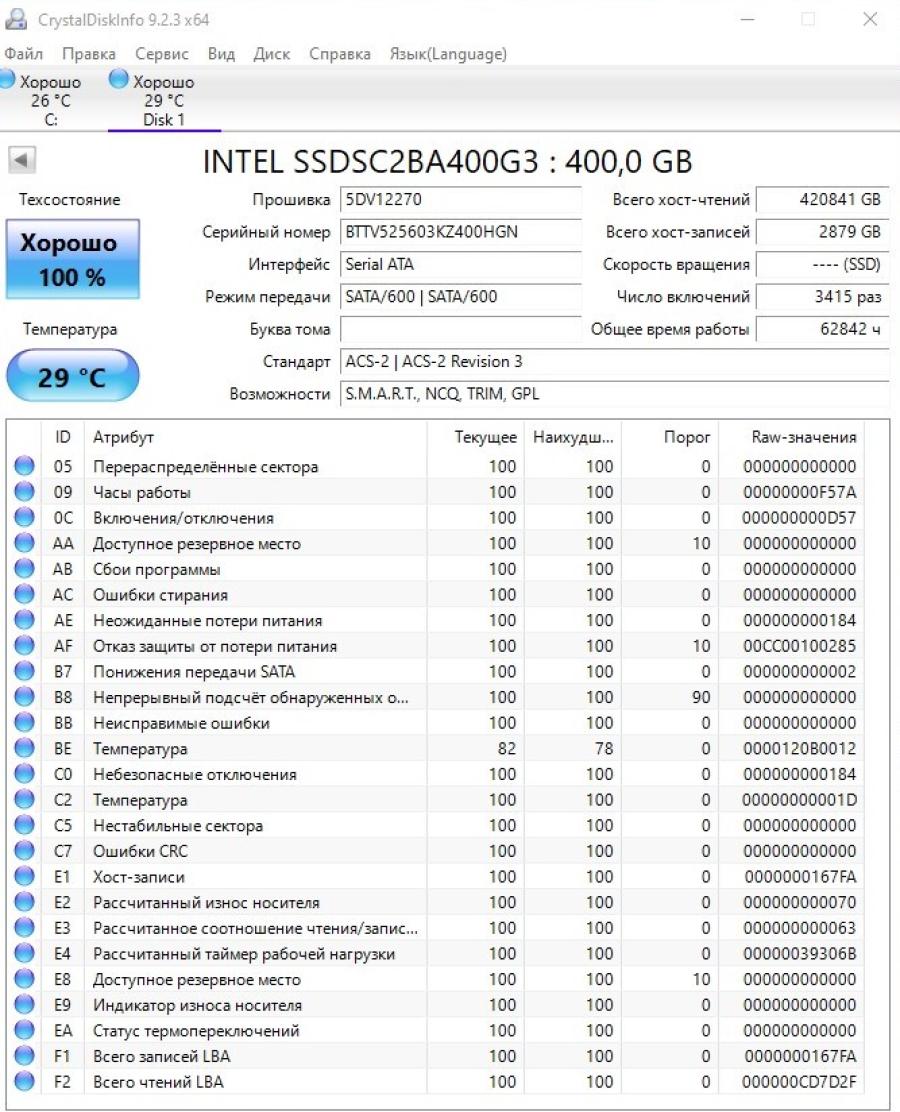The height and width of the screenshot is (1112, 900).
Task: Click the CrystalDiskInfo icon in the title bar
Action: click(17, 17)
